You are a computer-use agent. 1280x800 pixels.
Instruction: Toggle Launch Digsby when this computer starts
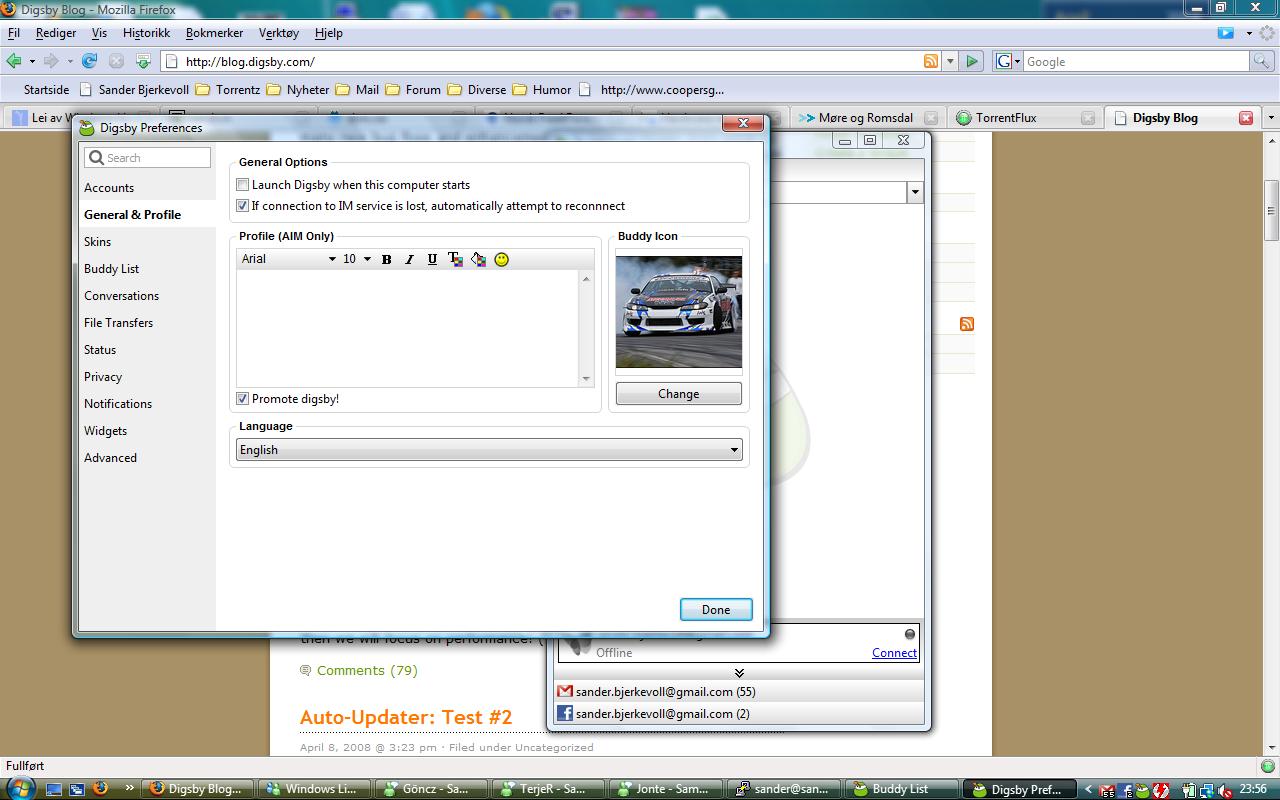242,185
